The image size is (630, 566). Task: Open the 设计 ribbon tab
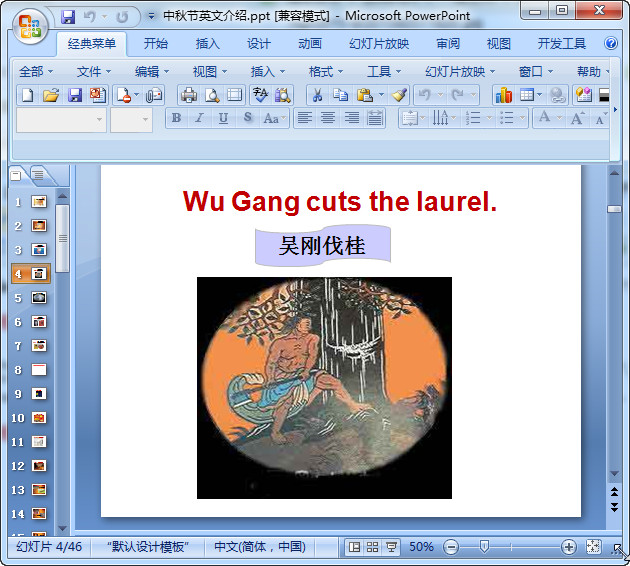point(259,43)
